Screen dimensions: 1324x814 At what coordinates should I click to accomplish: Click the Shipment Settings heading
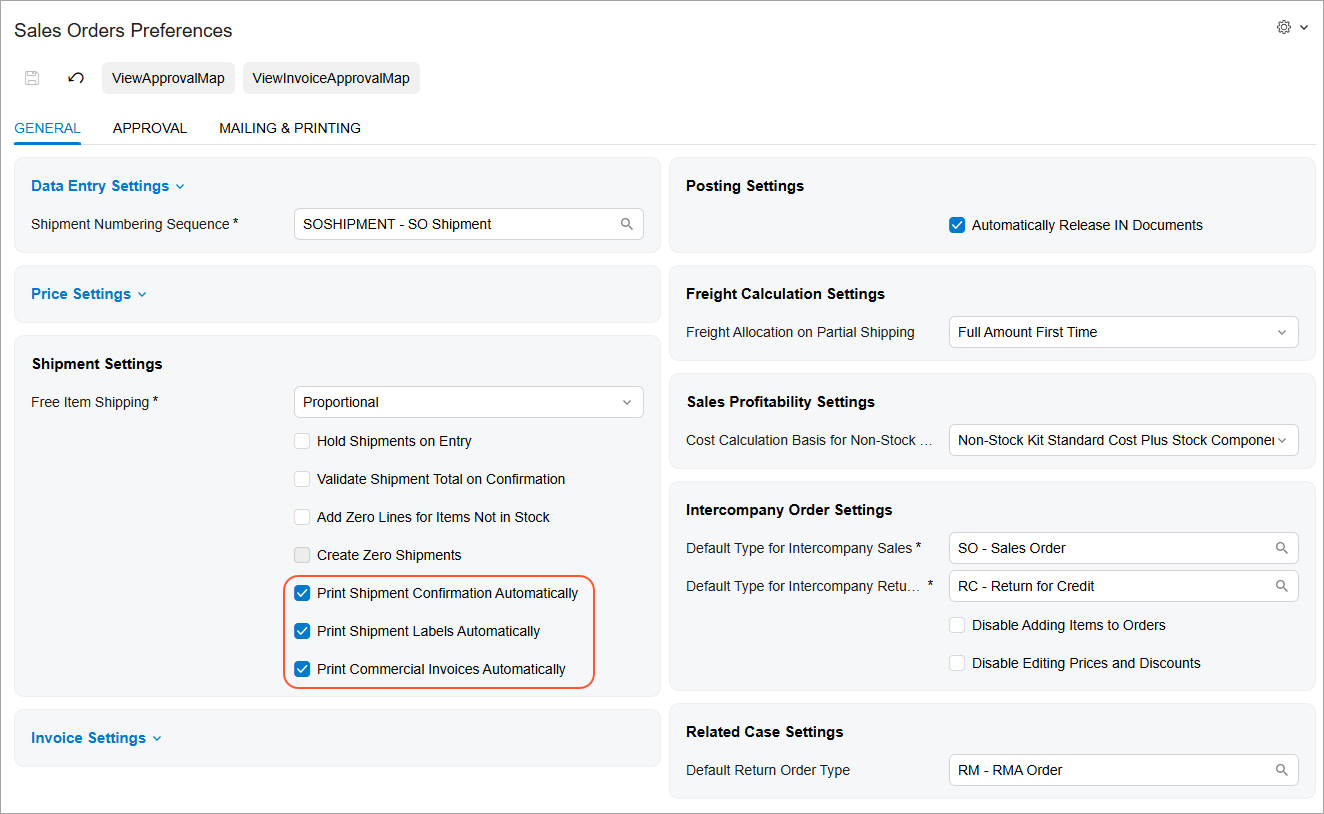point(97,364)
